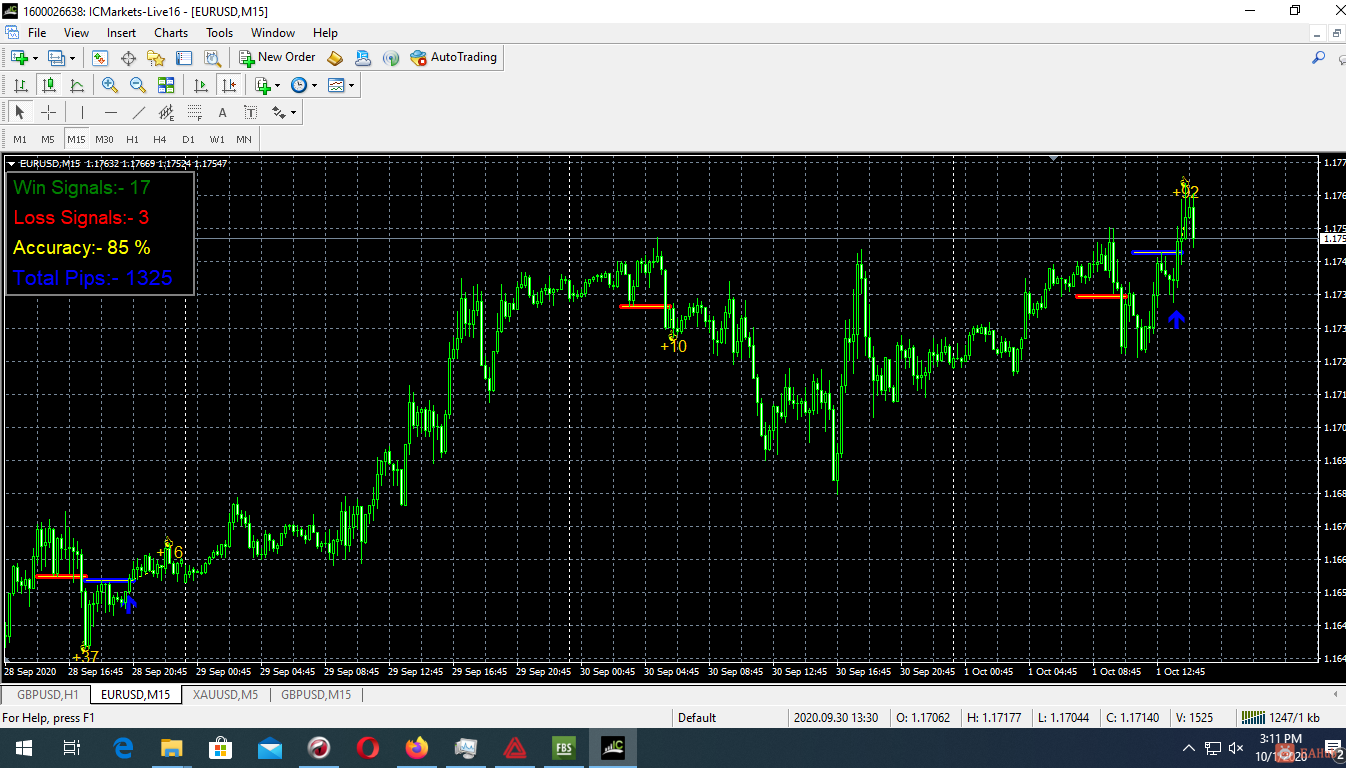Draw a horizontal line
This screenshot has width=1346, height=768.
pyautogui.click(x=110, y=112)
